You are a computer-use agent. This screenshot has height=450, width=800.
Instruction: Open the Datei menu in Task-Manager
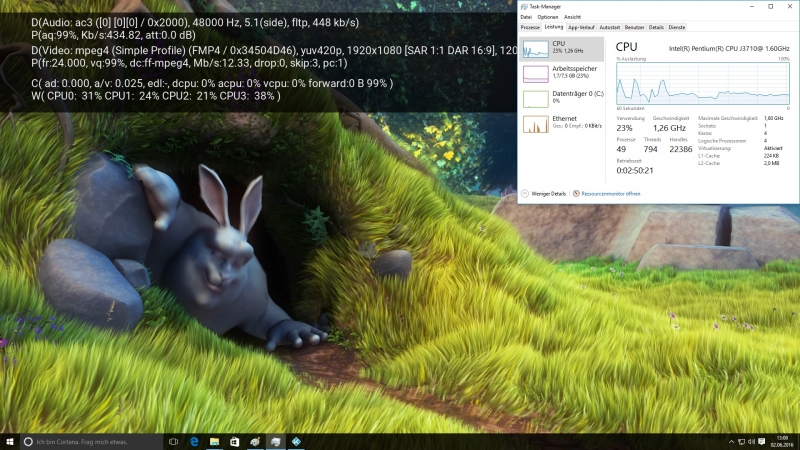[526, 17]
